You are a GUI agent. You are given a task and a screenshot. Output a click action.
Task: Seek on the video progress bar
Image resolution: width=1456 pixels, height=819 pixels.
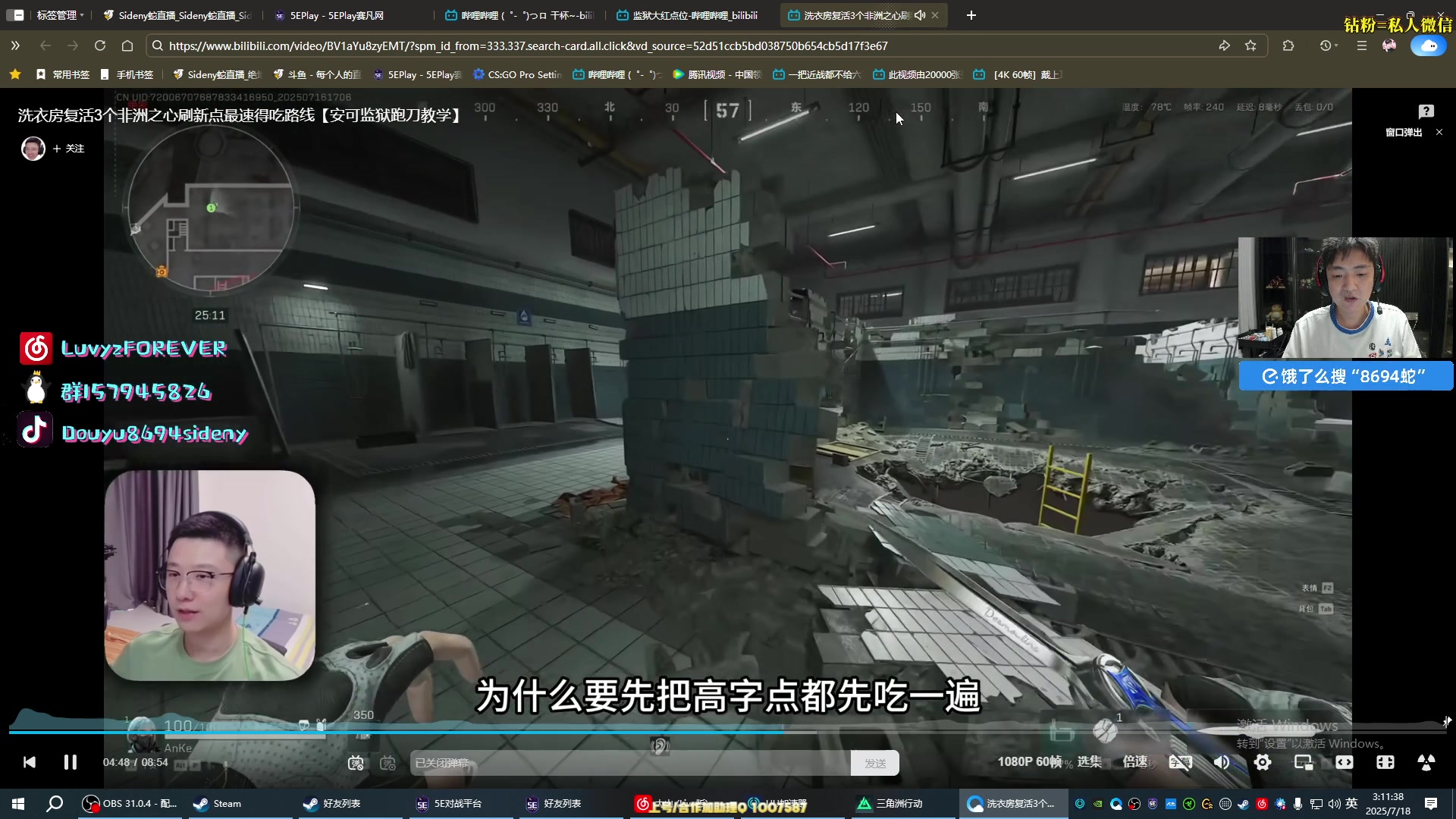[728, 732]
